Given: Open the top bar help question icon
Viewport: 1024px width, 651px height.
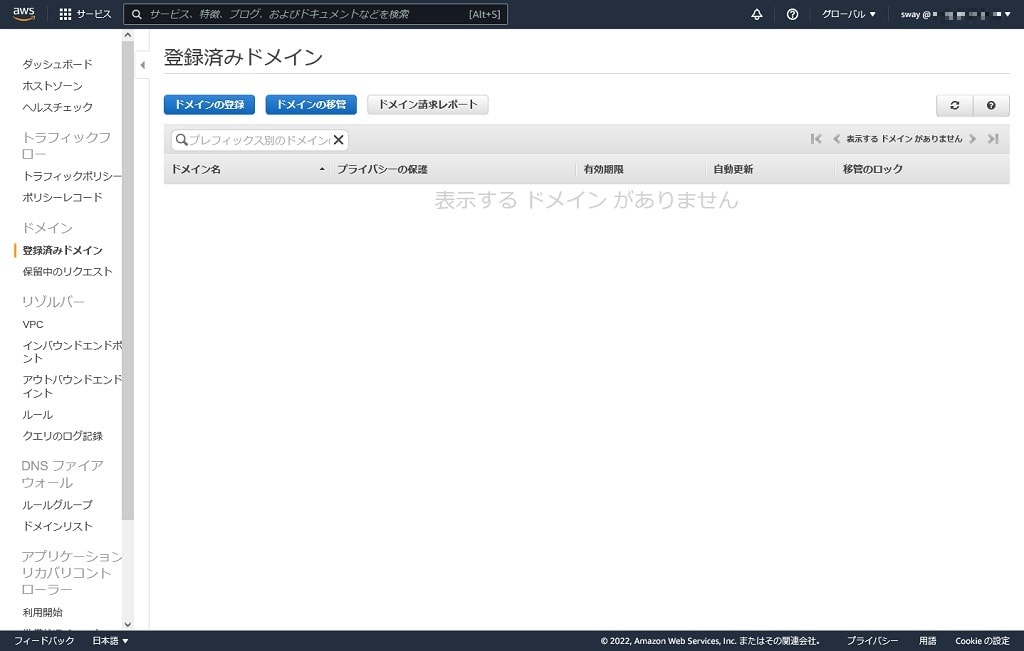Looking at the screenshot, I should tap(792, 14).
